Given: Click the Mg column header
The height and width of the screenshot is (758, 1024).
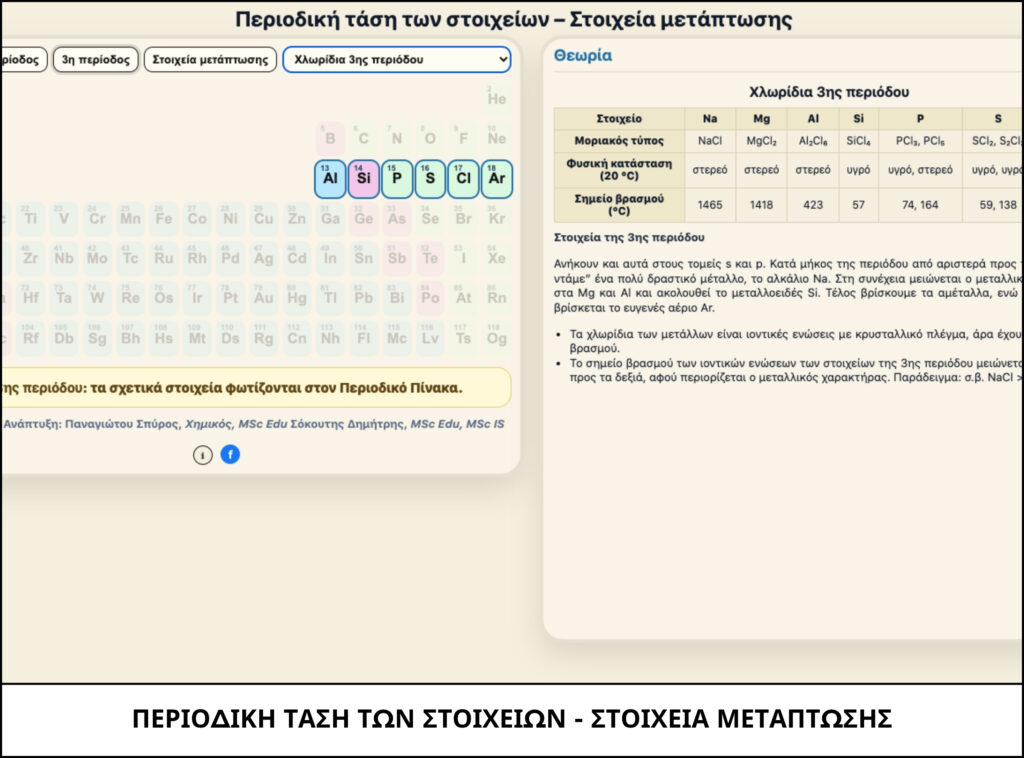Looking at the screenshot, I should [x=761, y=119].
